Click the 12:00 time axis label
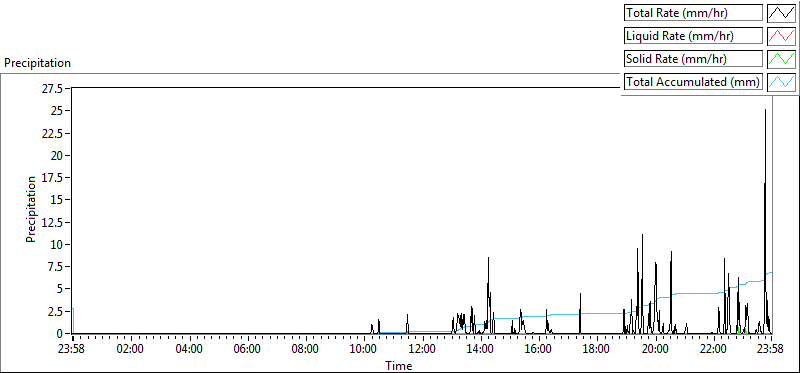The width and height of the screenshot is (800, 373). pyautogui.click(x=422, y=350)
